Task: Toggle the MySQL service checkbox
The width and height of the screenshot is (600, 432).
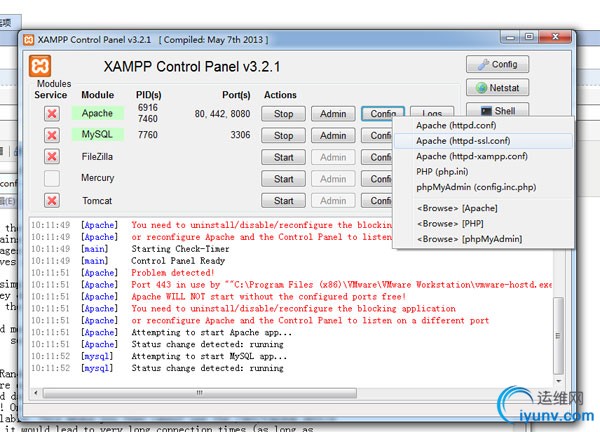Action: (x=52, y=135)
